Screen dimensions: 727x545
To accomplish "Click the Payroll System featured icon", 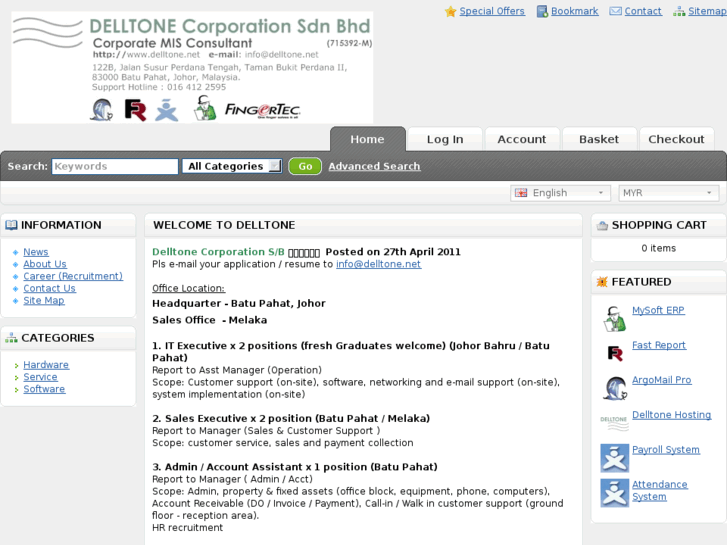I will pyautogui.click(x=614, y=458).
